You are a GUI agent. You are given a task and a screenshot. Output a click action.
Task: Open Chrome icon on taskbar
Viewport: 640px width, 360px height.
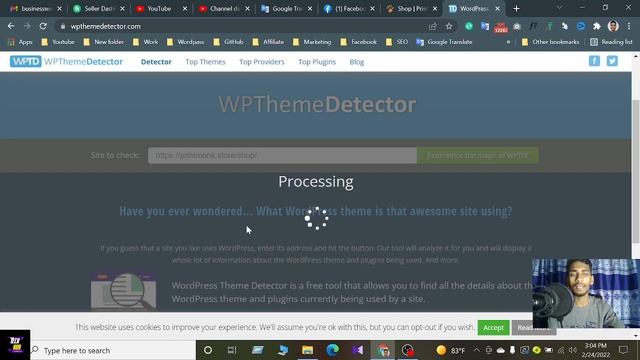pos(383,350)
